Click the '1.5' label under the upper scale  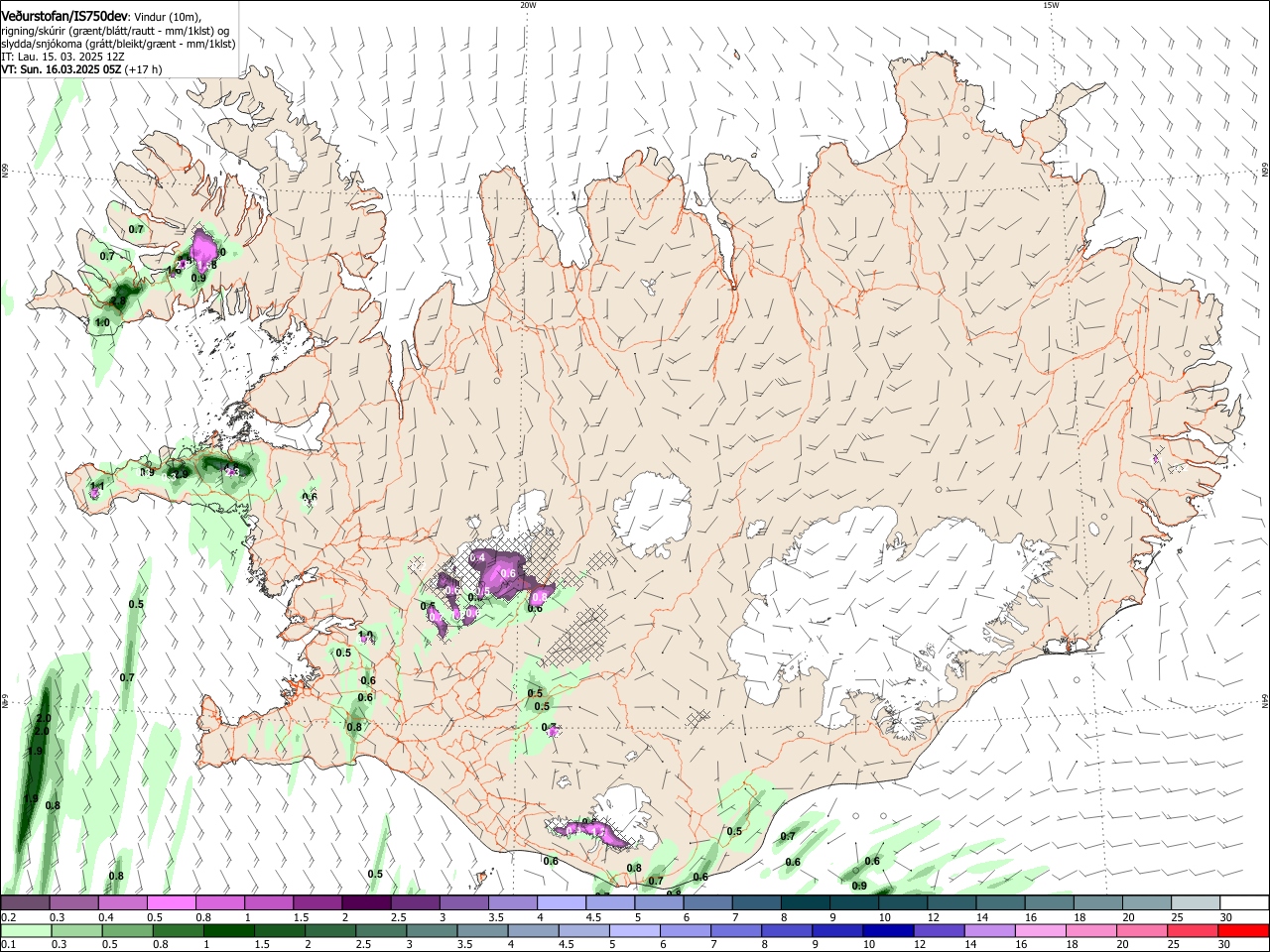tap(301, 917)
